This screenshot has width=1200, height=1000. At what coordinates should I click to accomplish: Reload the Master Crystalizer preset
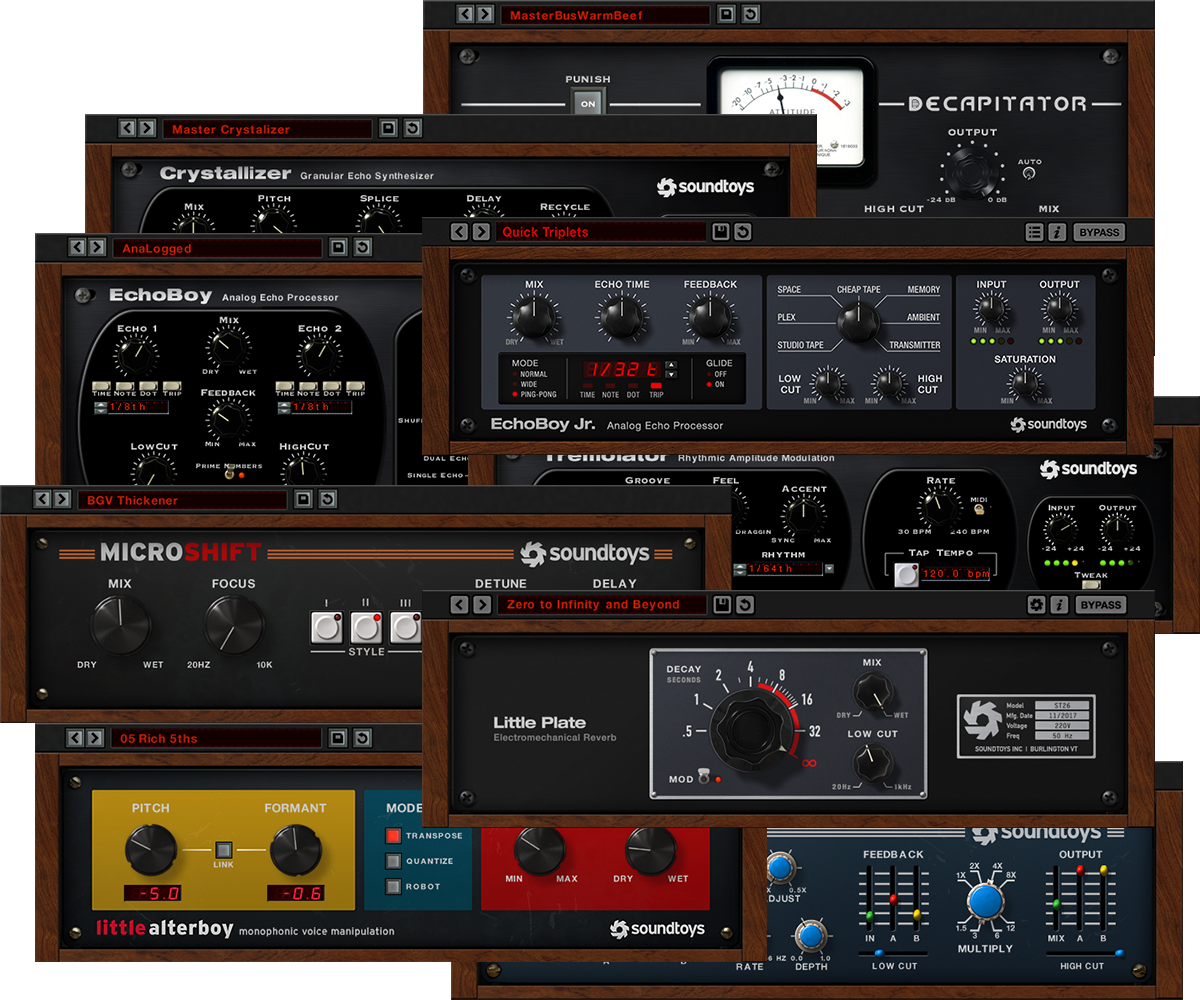pyautogui.click(x=412, y=129)
